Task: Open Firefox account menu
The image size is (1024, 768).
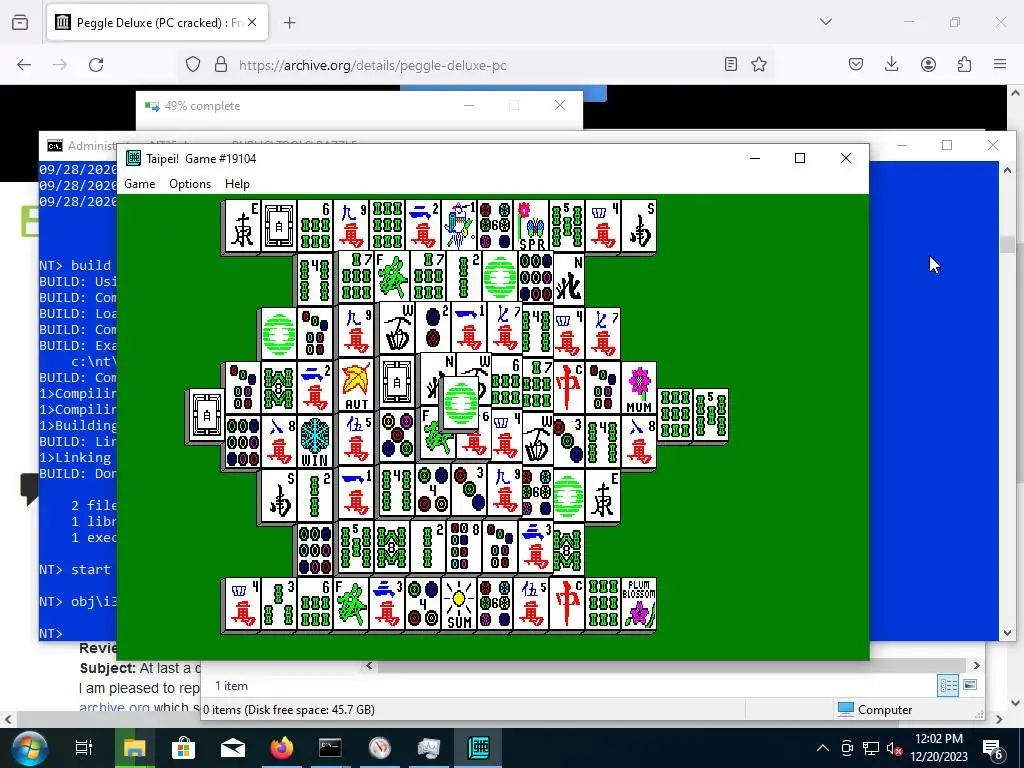Action: [928, 64]
